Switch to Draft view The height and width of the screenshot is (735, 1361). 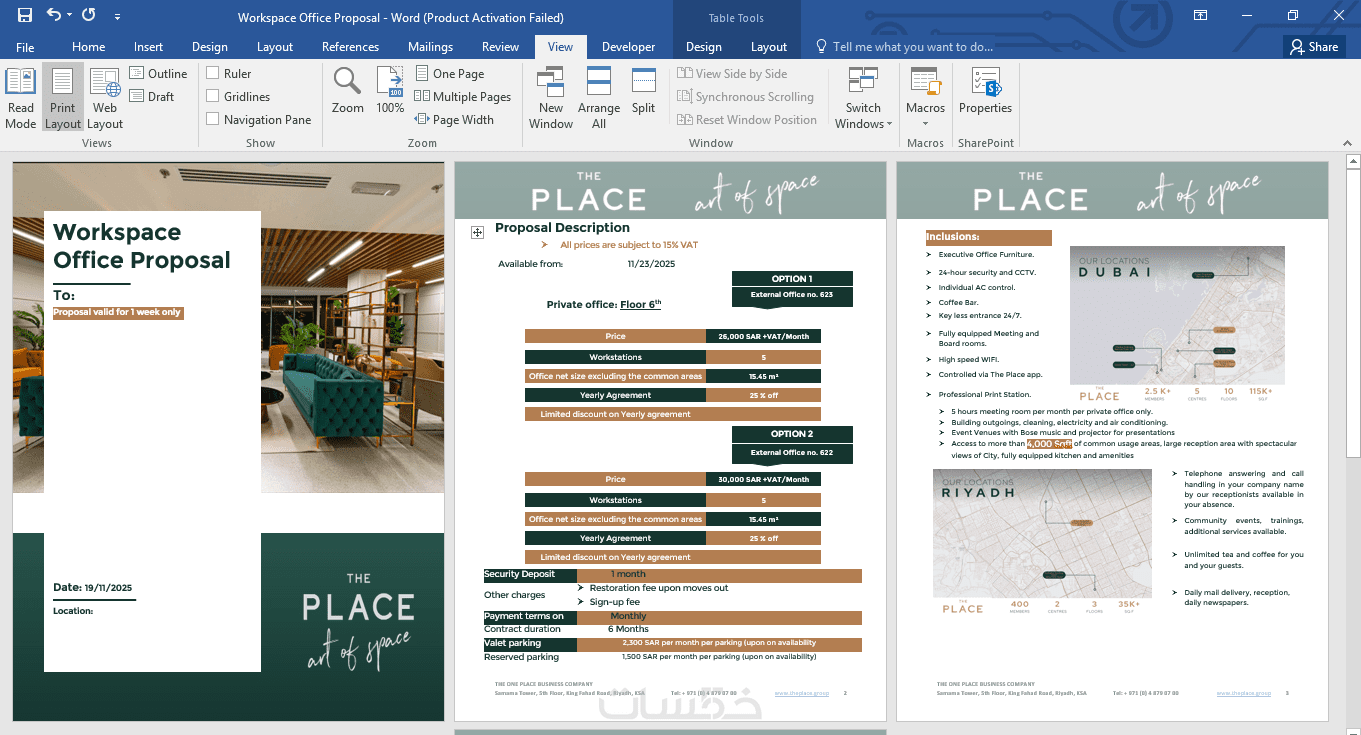coord(152,96)
